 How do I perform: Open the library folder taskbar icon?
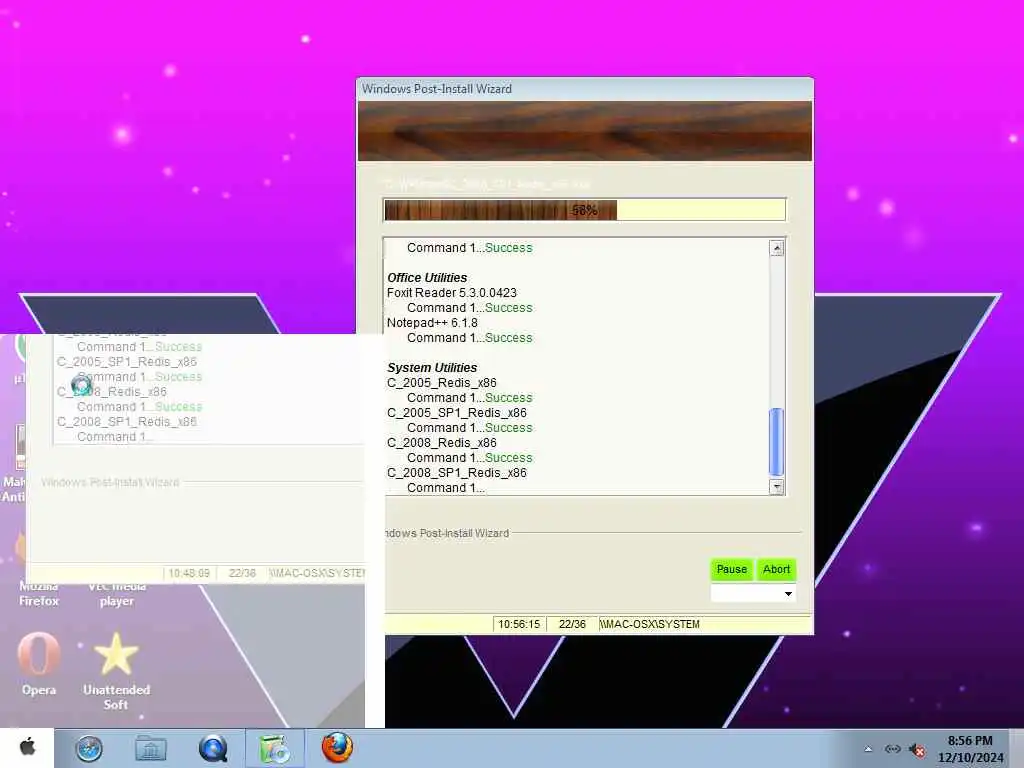151,748
